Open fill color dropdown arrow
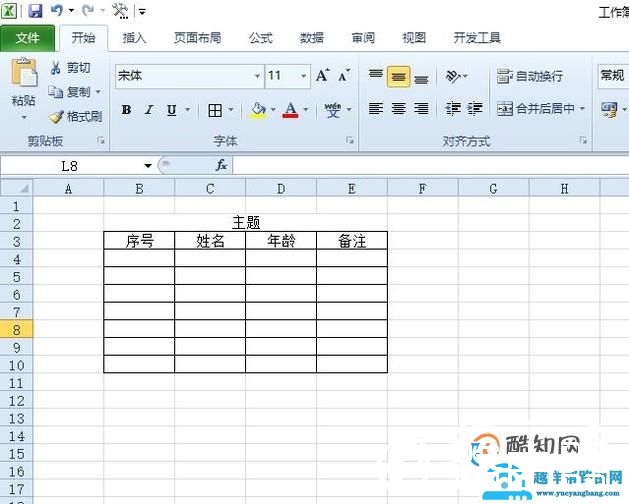Screen dimensions: 629x504 tap(273, 110)
